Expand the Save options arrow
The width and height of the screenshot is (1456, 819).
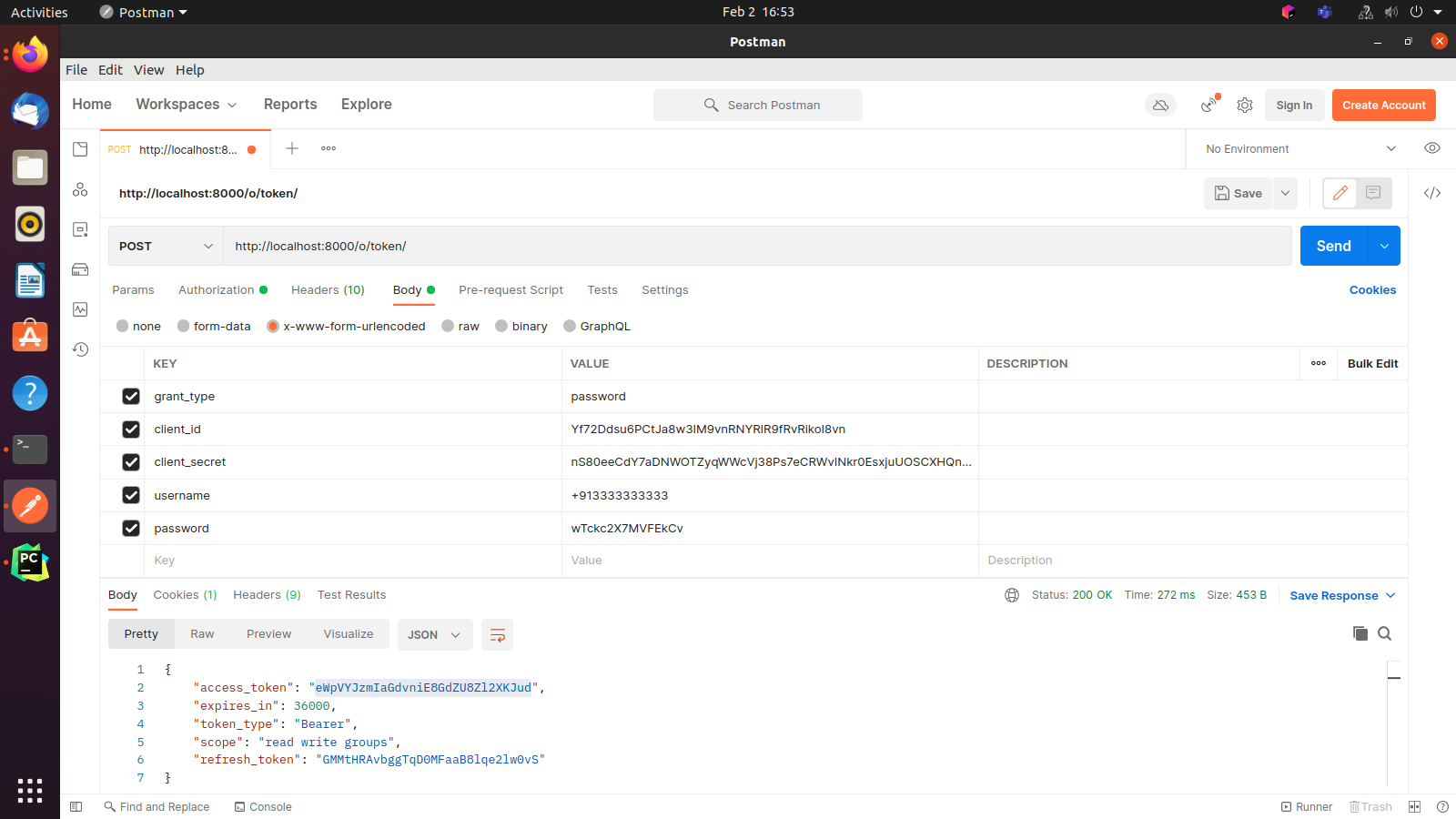click(1285, 193)
